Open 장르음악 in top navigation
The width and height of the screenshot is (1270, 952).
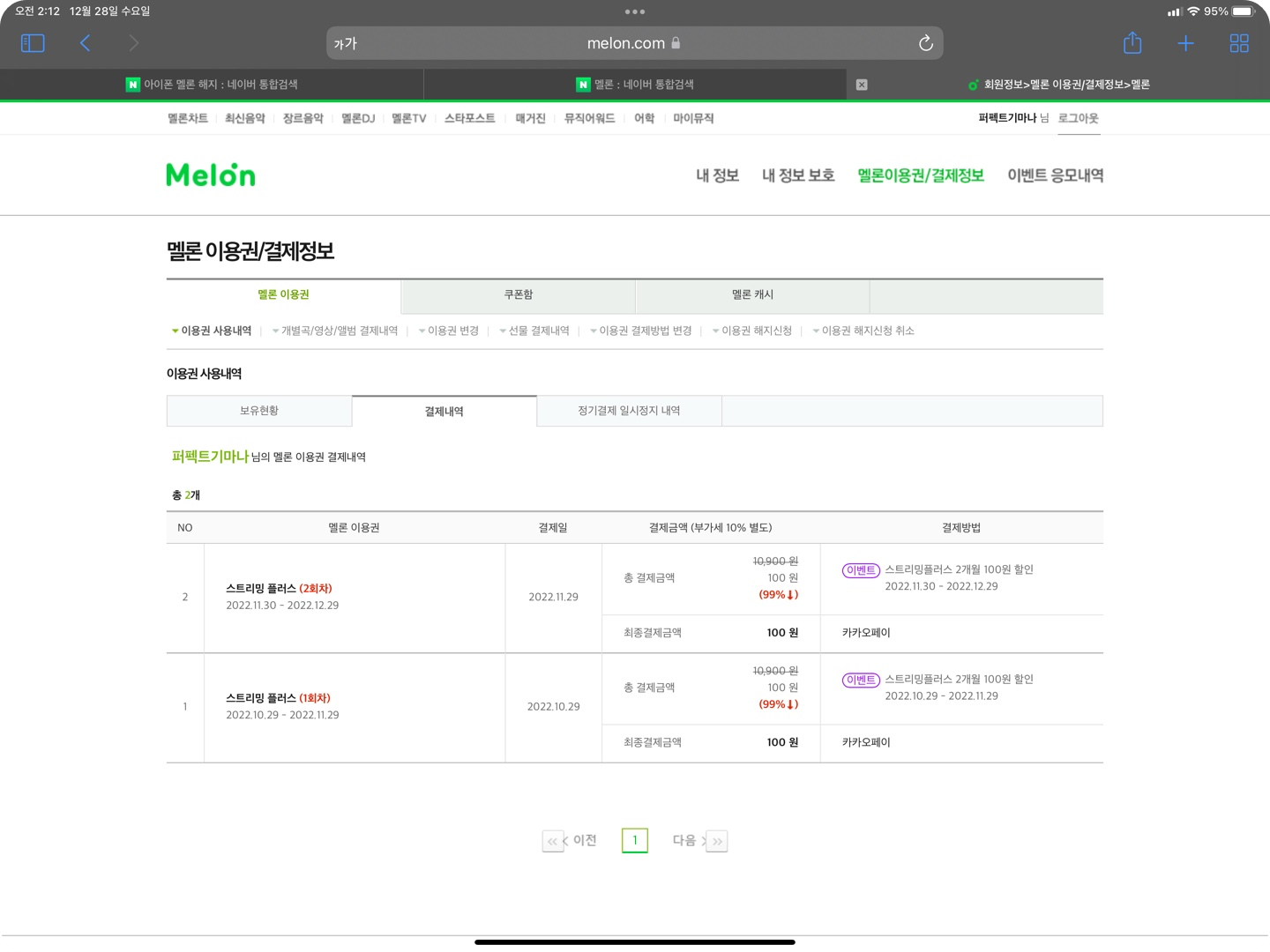click(x=303, y=118)
